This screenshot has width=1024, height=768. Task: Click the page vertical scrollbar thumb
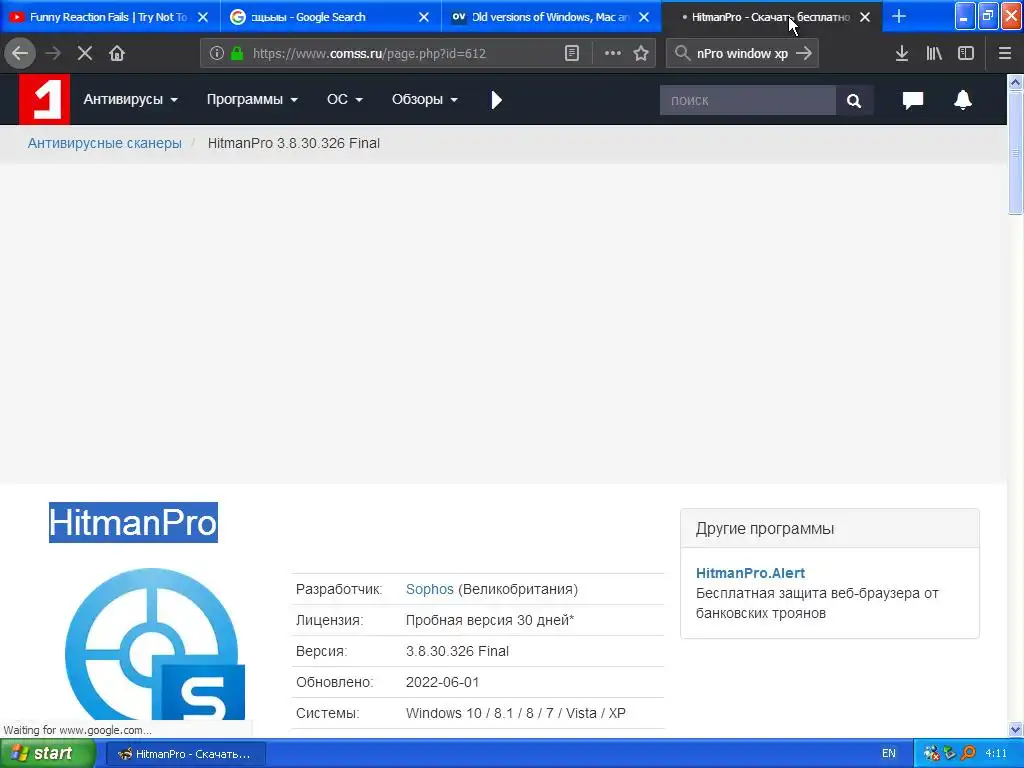pos(1015,152)
